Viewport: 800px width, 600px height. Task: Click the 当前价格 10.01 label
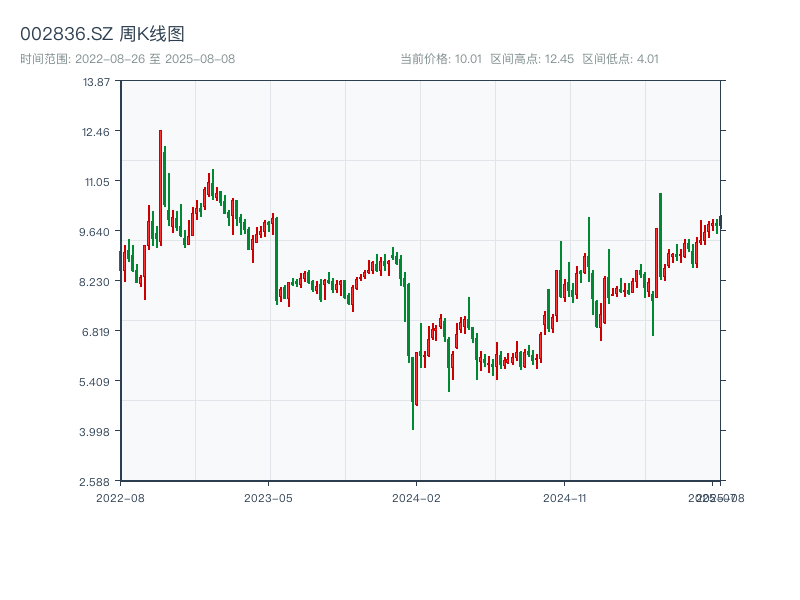(441, 59)
